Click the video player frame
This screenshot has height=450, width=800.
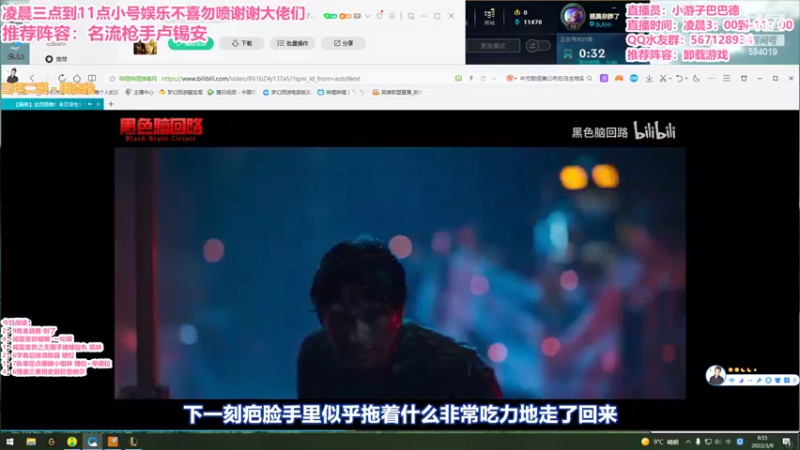pyautogui.click(x=400, y=273)
